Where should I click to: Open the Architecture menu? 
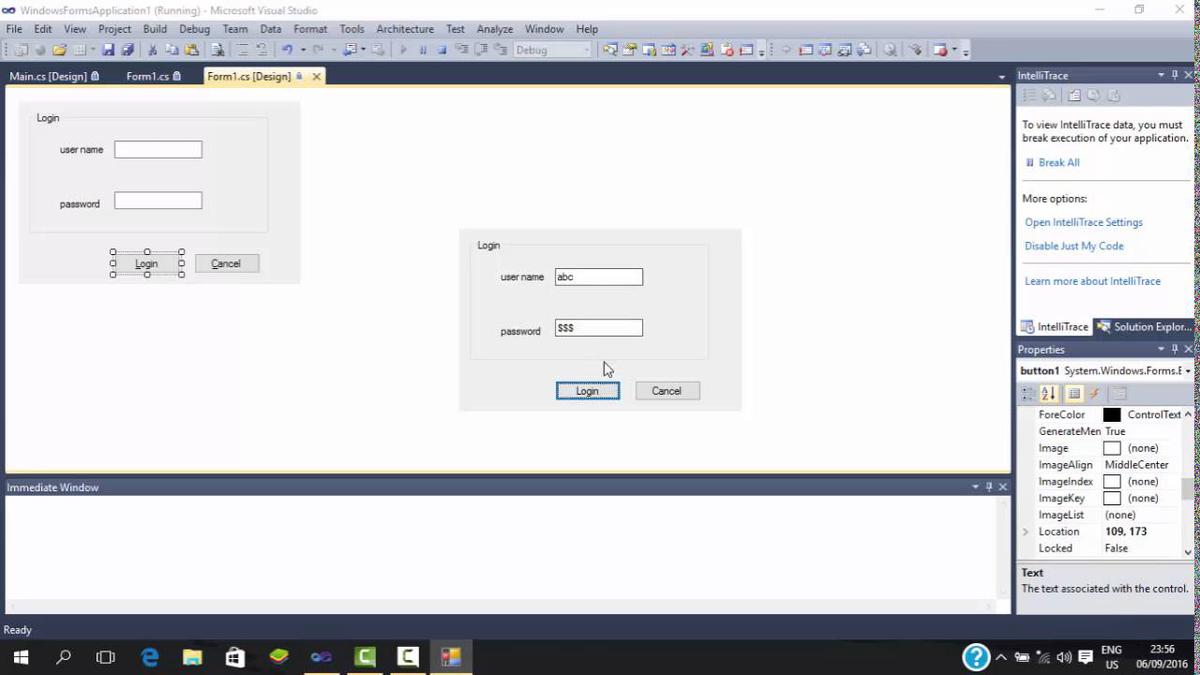(404, 29)
